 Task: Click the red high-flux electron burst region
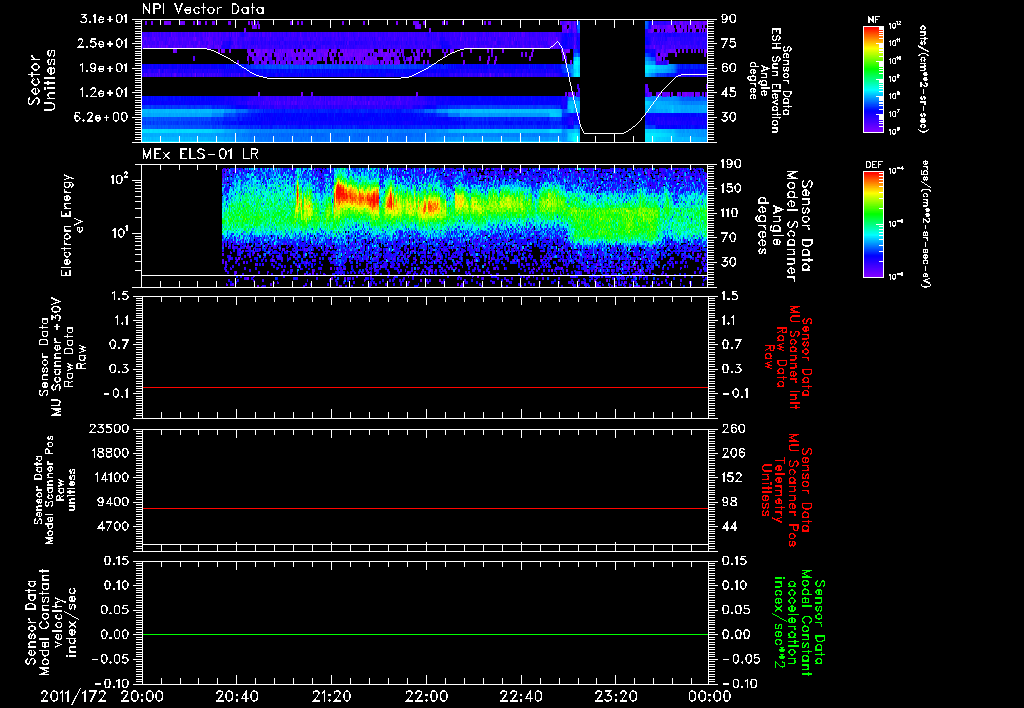coord(357,195)
